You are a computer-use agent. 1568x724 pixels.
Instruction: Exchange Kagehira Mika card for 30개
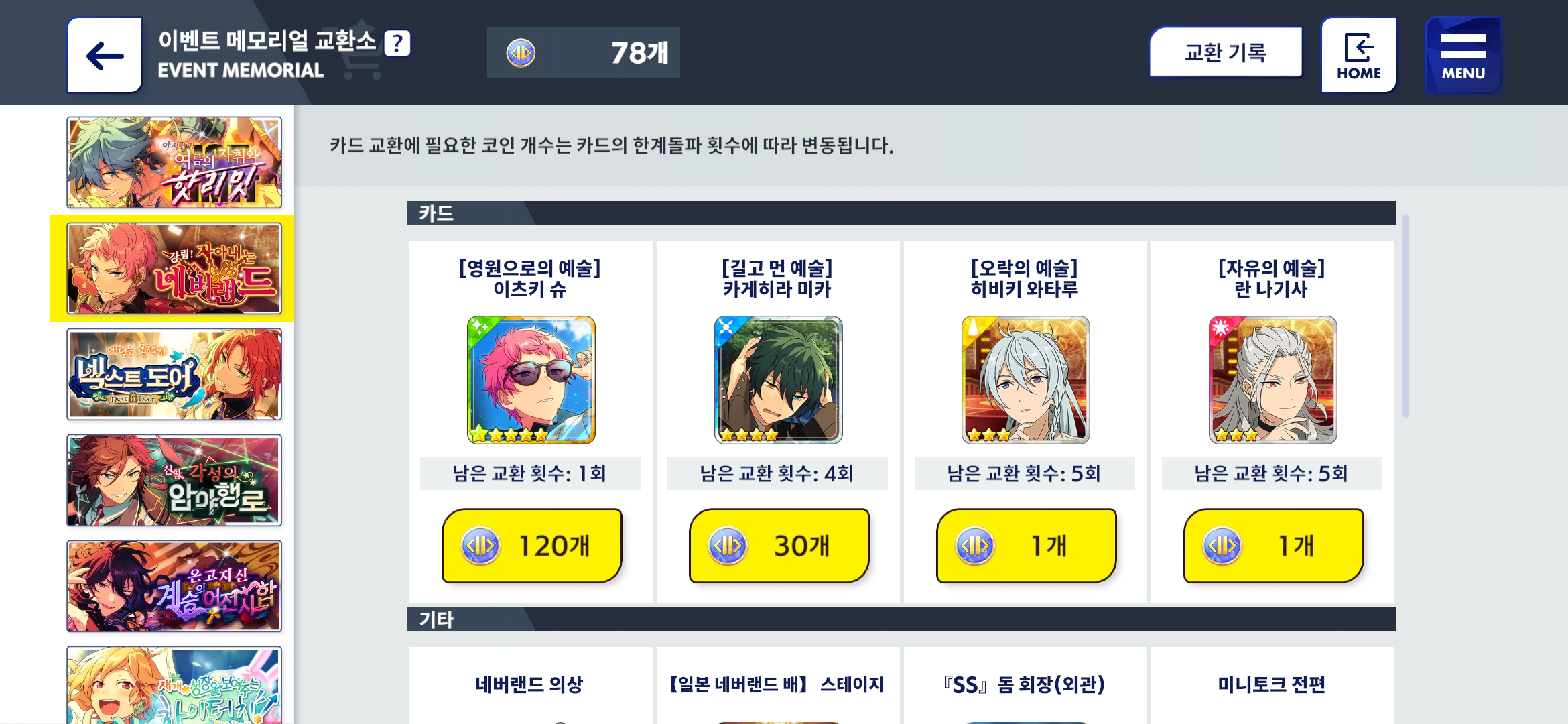click(x=779, y=546)
